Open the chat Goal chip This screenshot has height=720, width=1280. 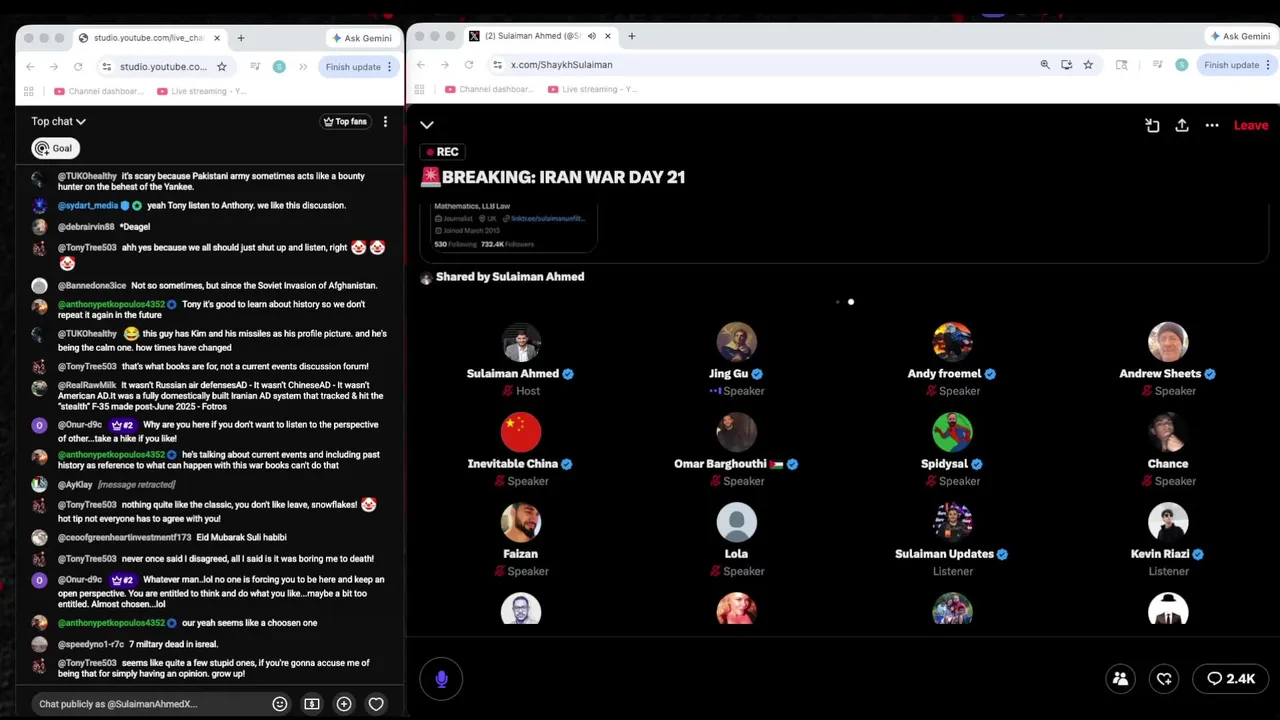coord(53,148)
